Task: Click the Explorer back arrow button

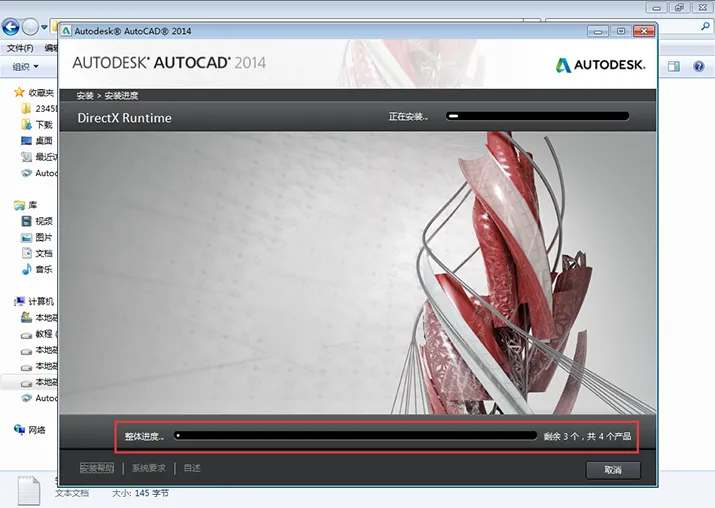Action: click(10, 27)
